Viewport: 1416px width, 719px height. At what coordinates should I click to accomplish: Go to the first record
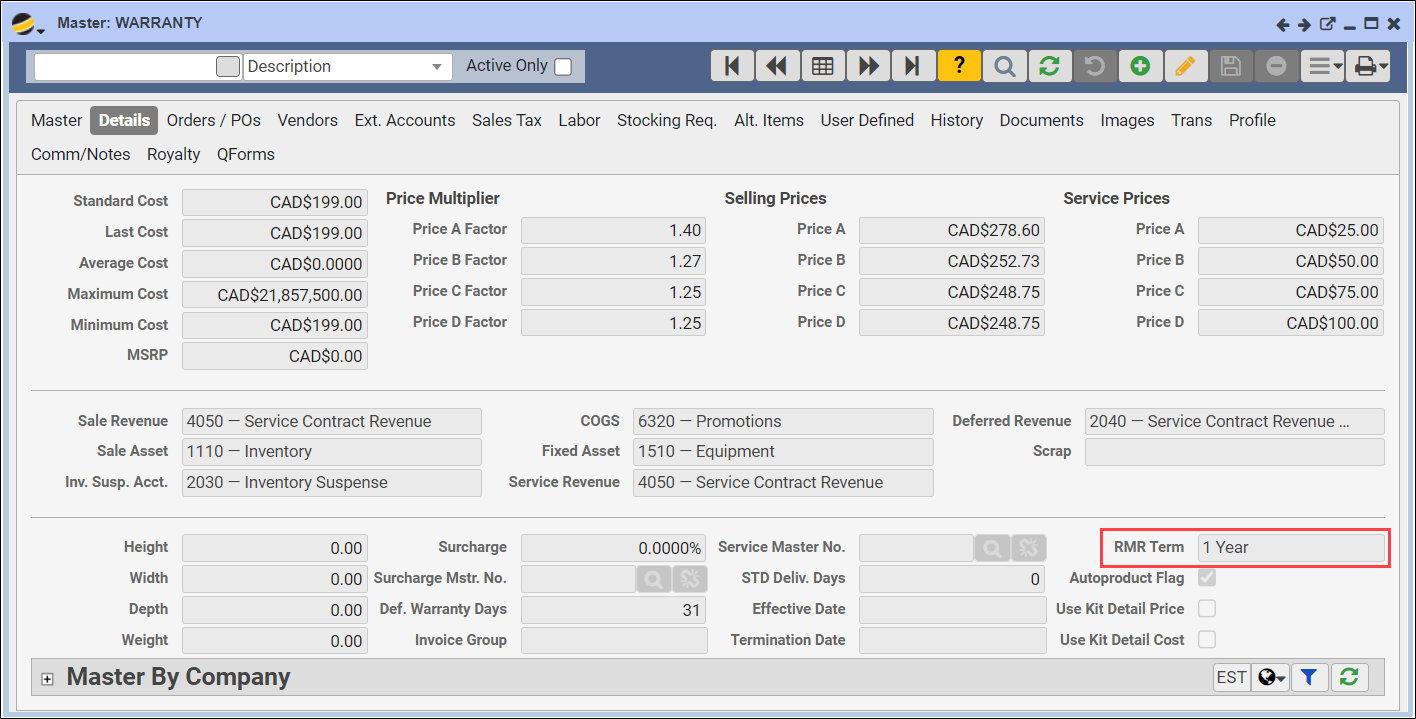point(732,66)
